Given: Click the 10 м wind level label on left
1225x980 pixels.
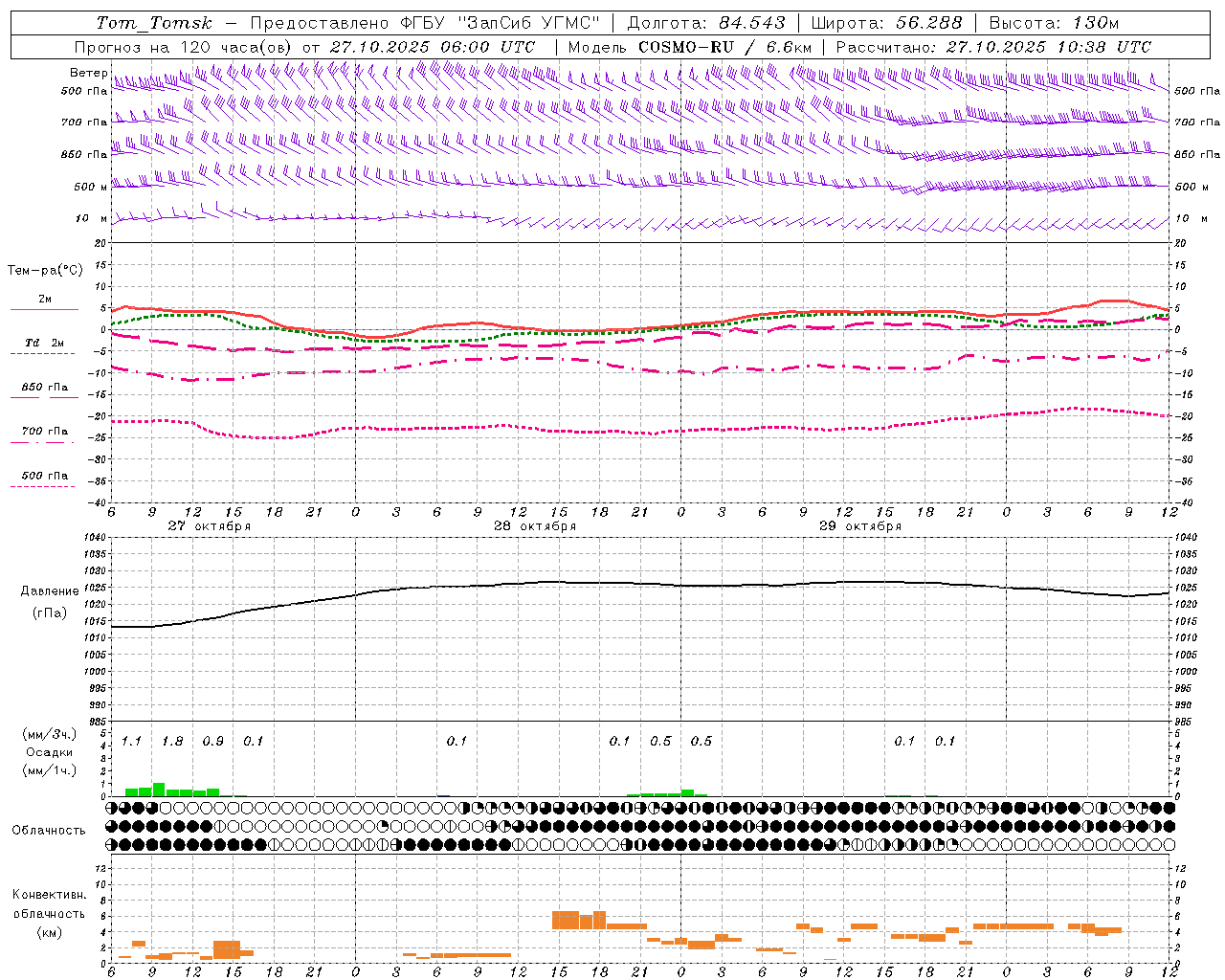Looking at the screenshot, I should click(91, 218).
